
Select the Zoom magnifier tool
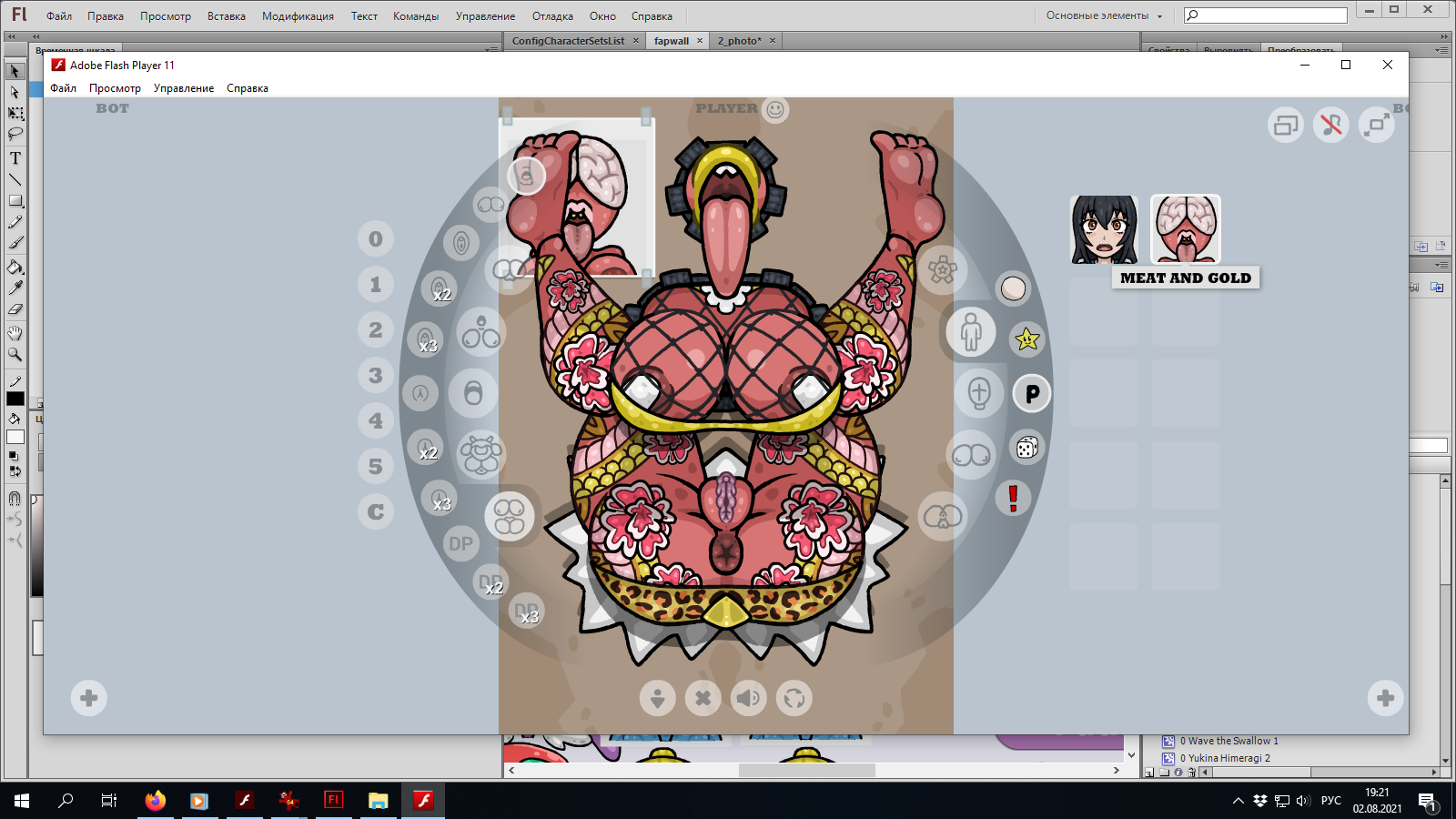click(15, 354)
